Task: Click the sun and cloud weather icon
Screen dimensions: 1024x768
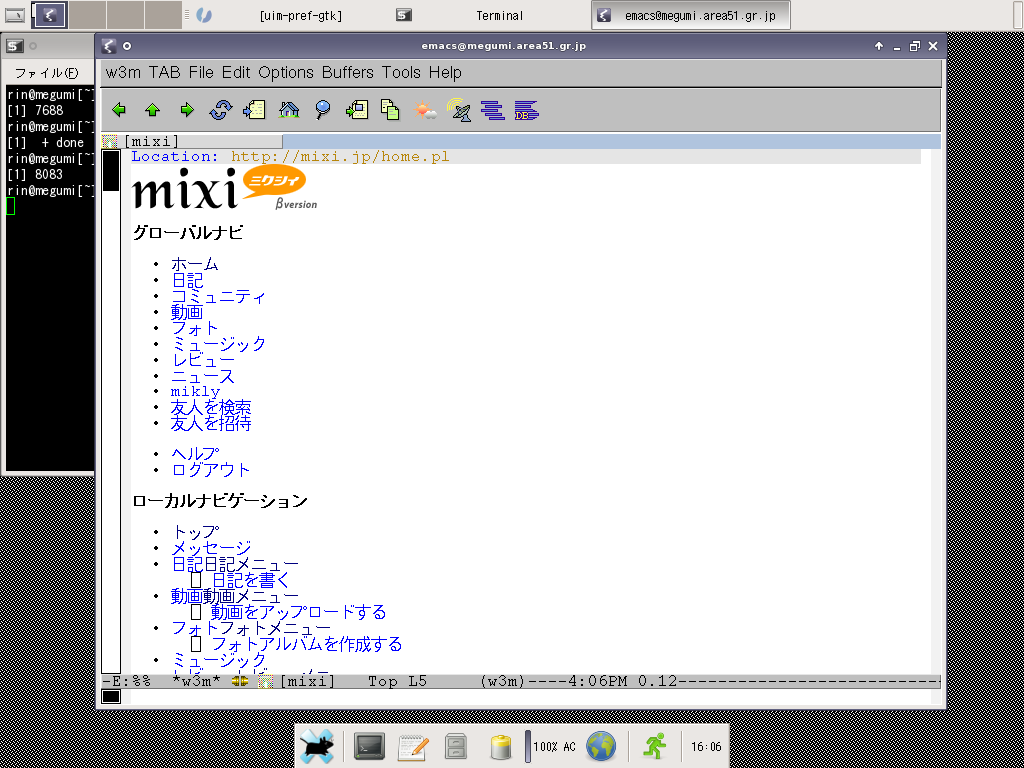Action: tap(426, 110)
